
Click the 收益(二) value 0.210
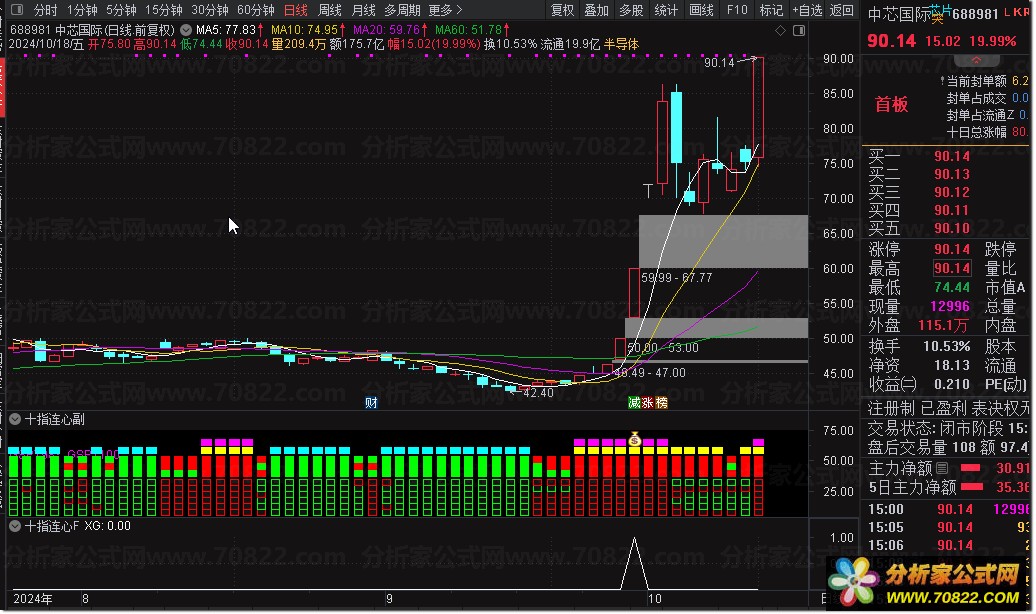(x=951, y=384)
